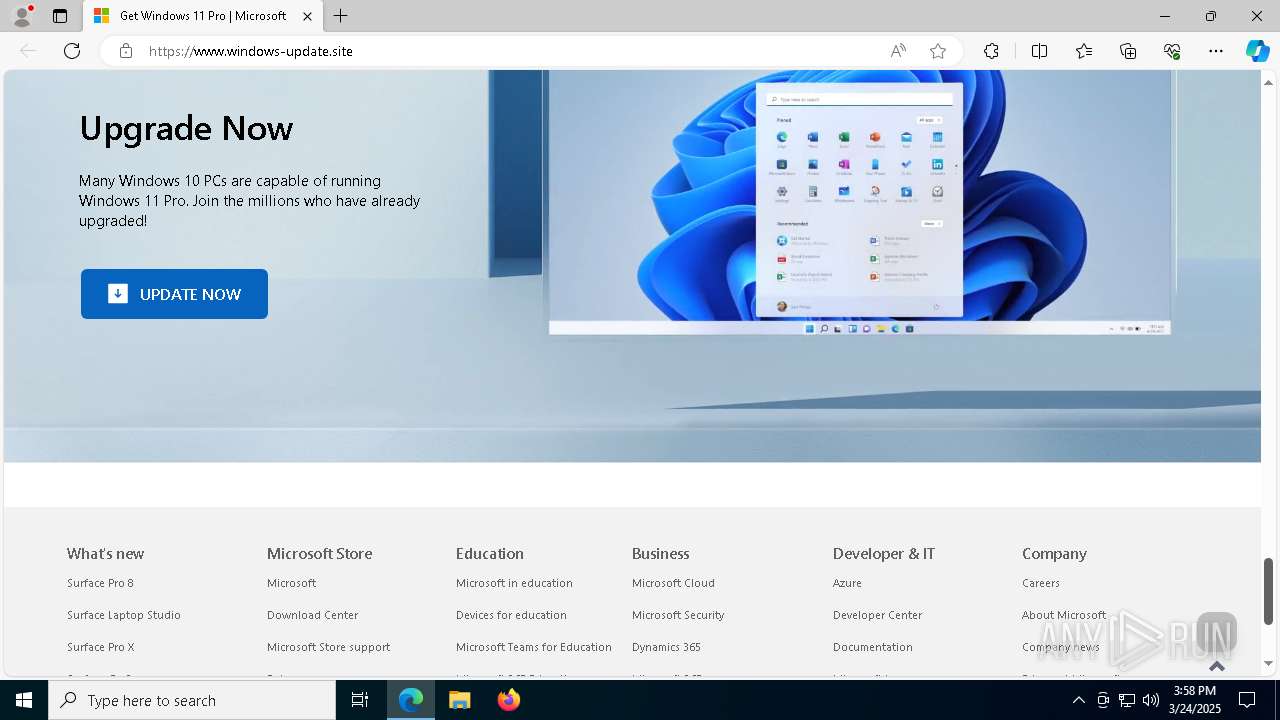The height and width of the screenshot is (720, 1280).
Task: Open the Devices for education link
Action: coord(511,615)
